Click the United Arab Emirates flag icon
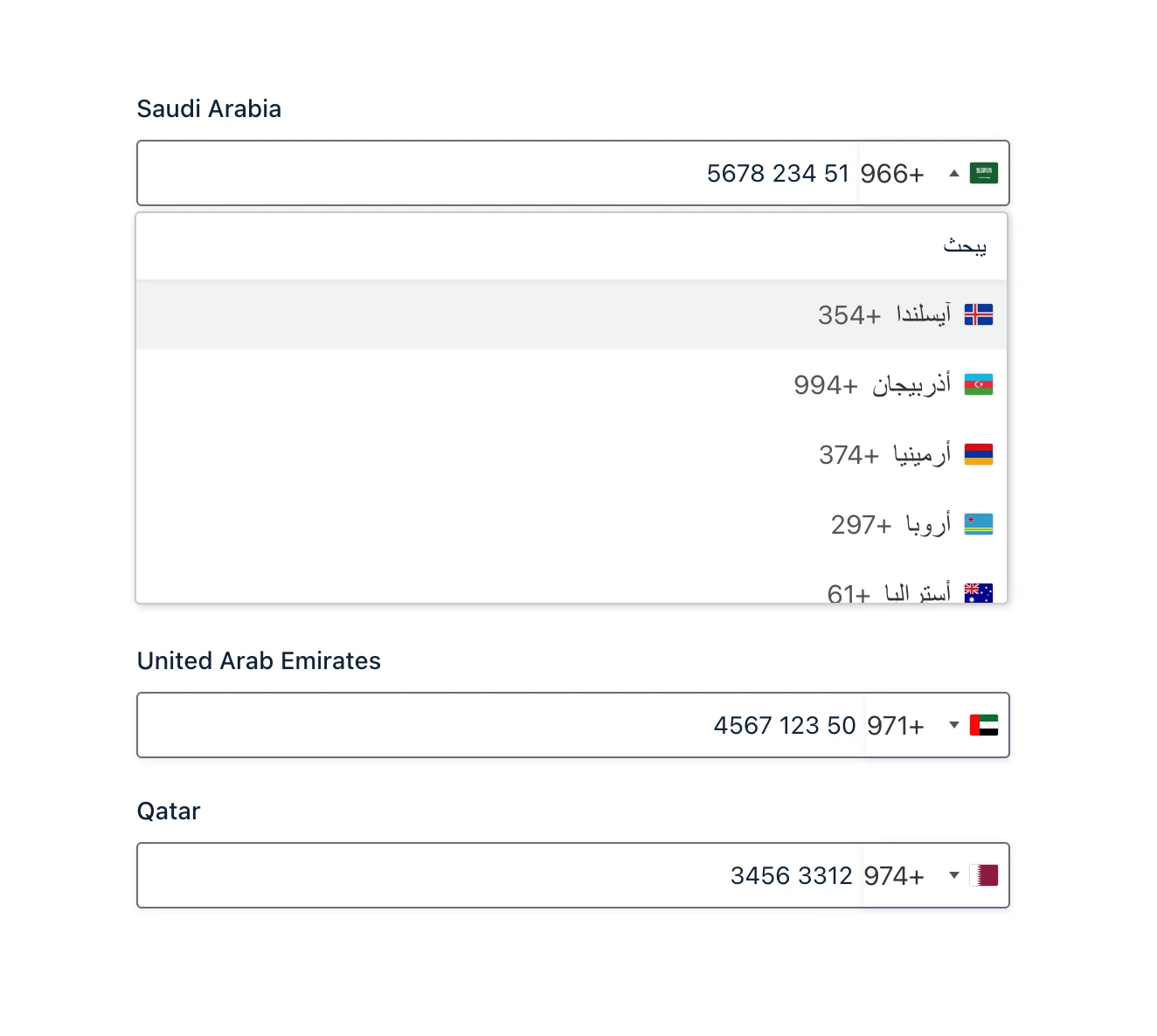Screen dimensions: 1157x1036 984,725
